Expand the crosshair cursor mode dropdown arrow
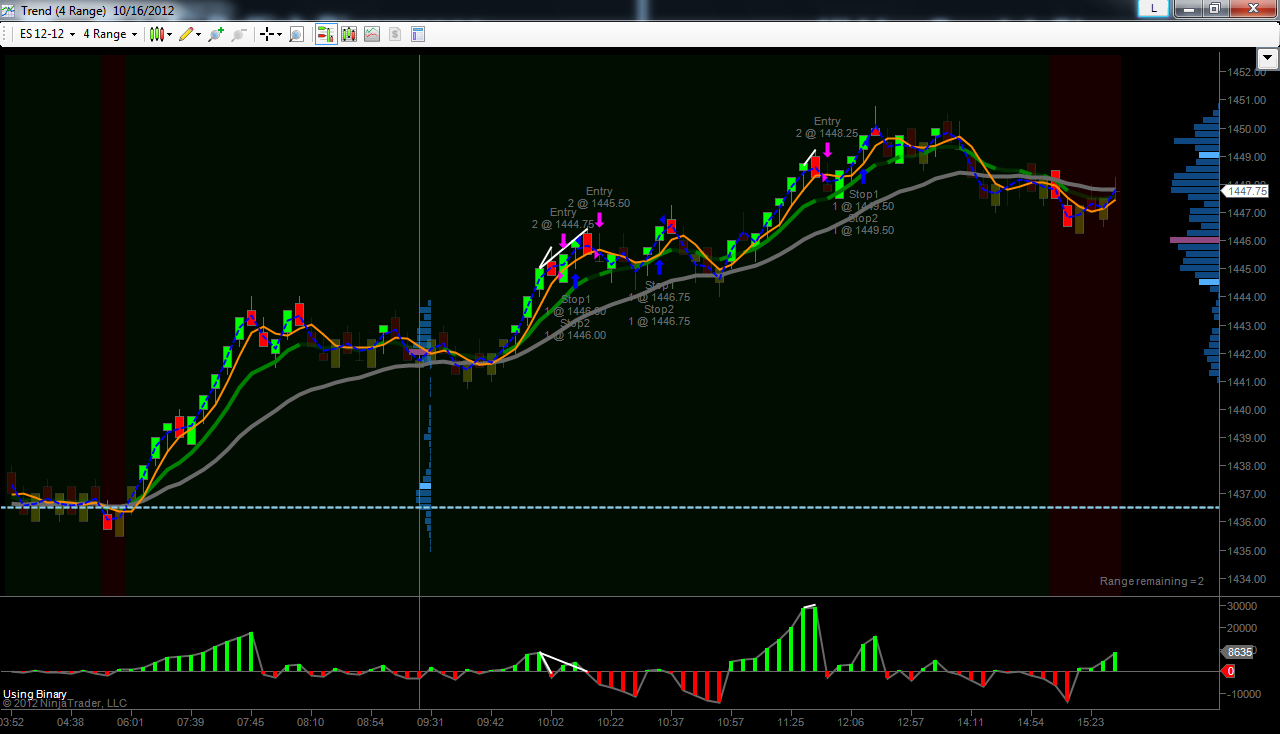This screenshot has height=734, width=1280. [x=279, y=35]
